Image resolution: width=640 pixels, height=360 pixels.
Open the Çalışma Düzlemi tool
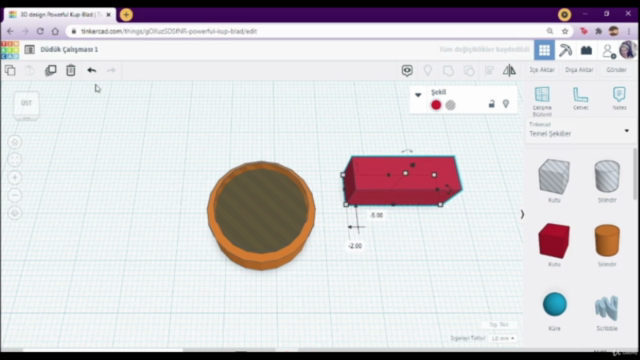pyautogui.click(x=542, y=101)
